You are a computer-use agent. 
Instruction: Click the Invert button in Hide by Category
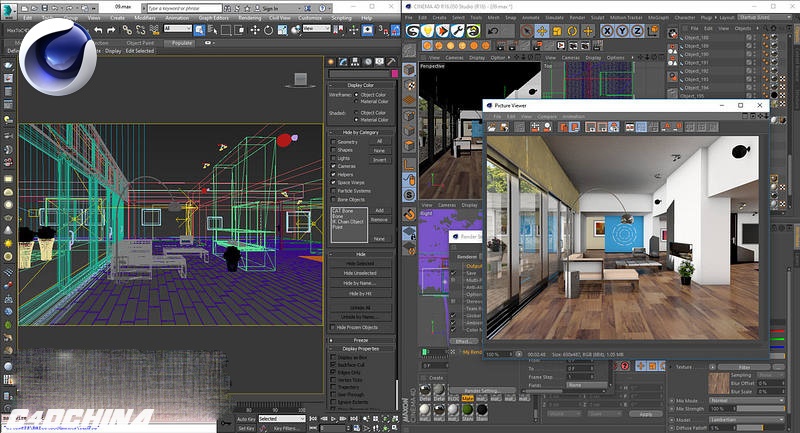(379, 160)
